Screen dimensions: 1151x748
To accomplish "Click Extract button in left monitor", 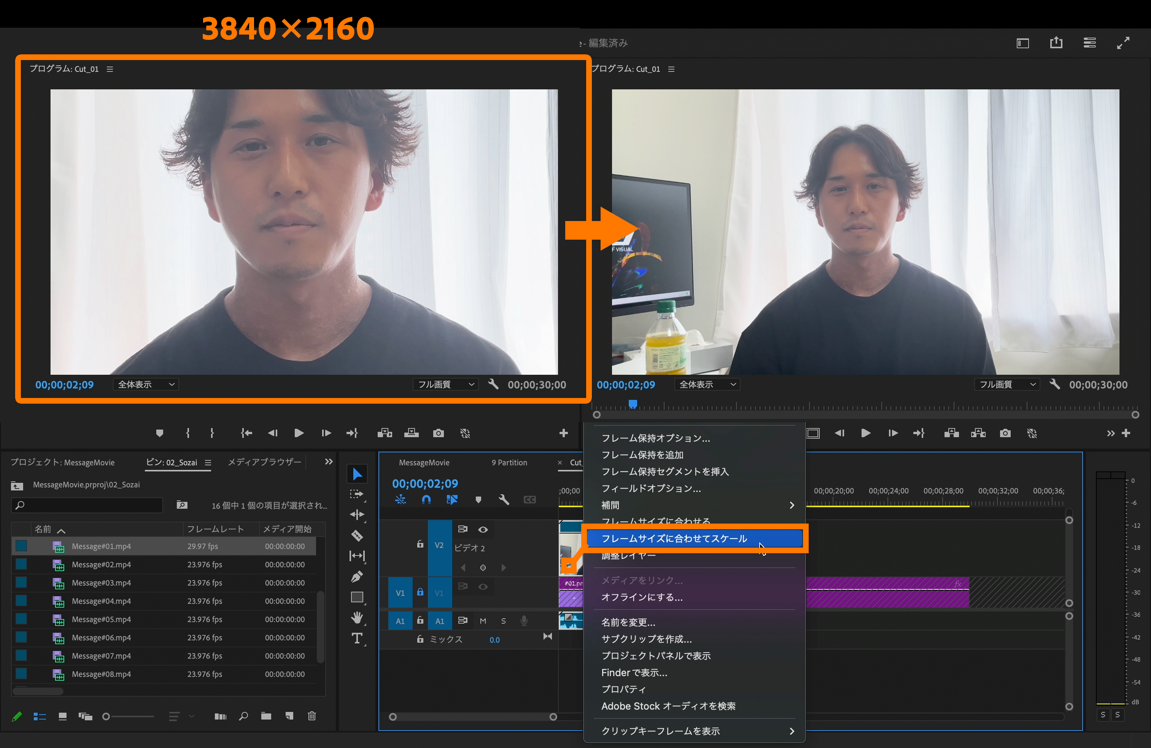I will [x=411, y=434].
